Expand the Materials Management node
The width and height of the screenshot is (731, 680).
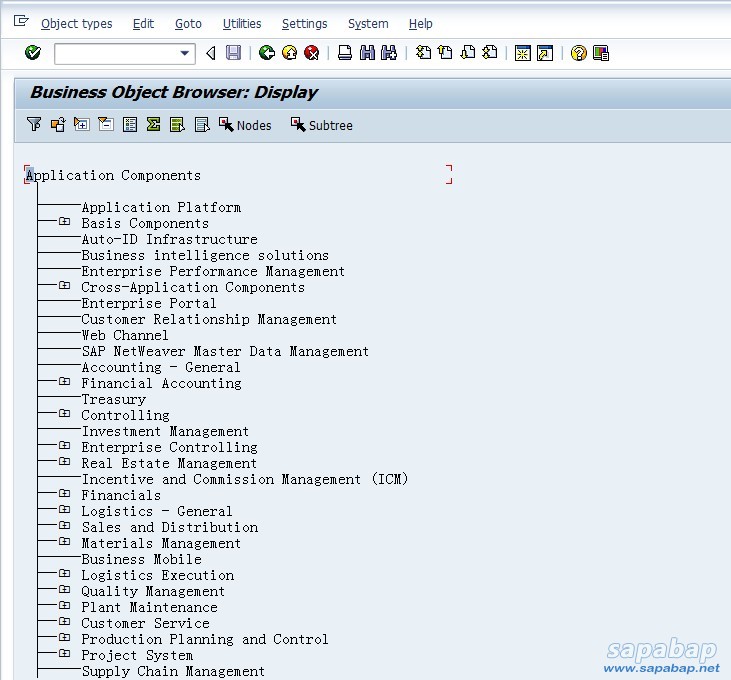pyautogui.click(x=64, y=541)
